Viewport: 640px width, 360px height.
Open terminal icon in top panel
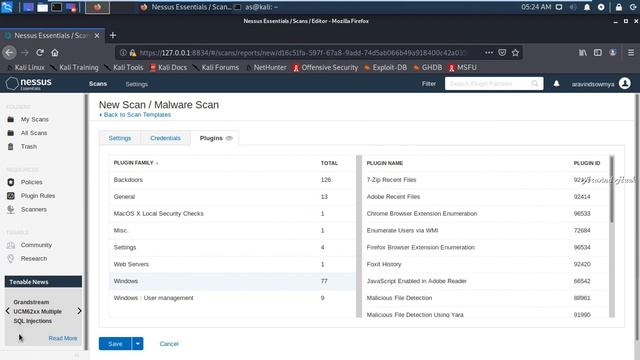pyautogui.click(x=57, y=7)
